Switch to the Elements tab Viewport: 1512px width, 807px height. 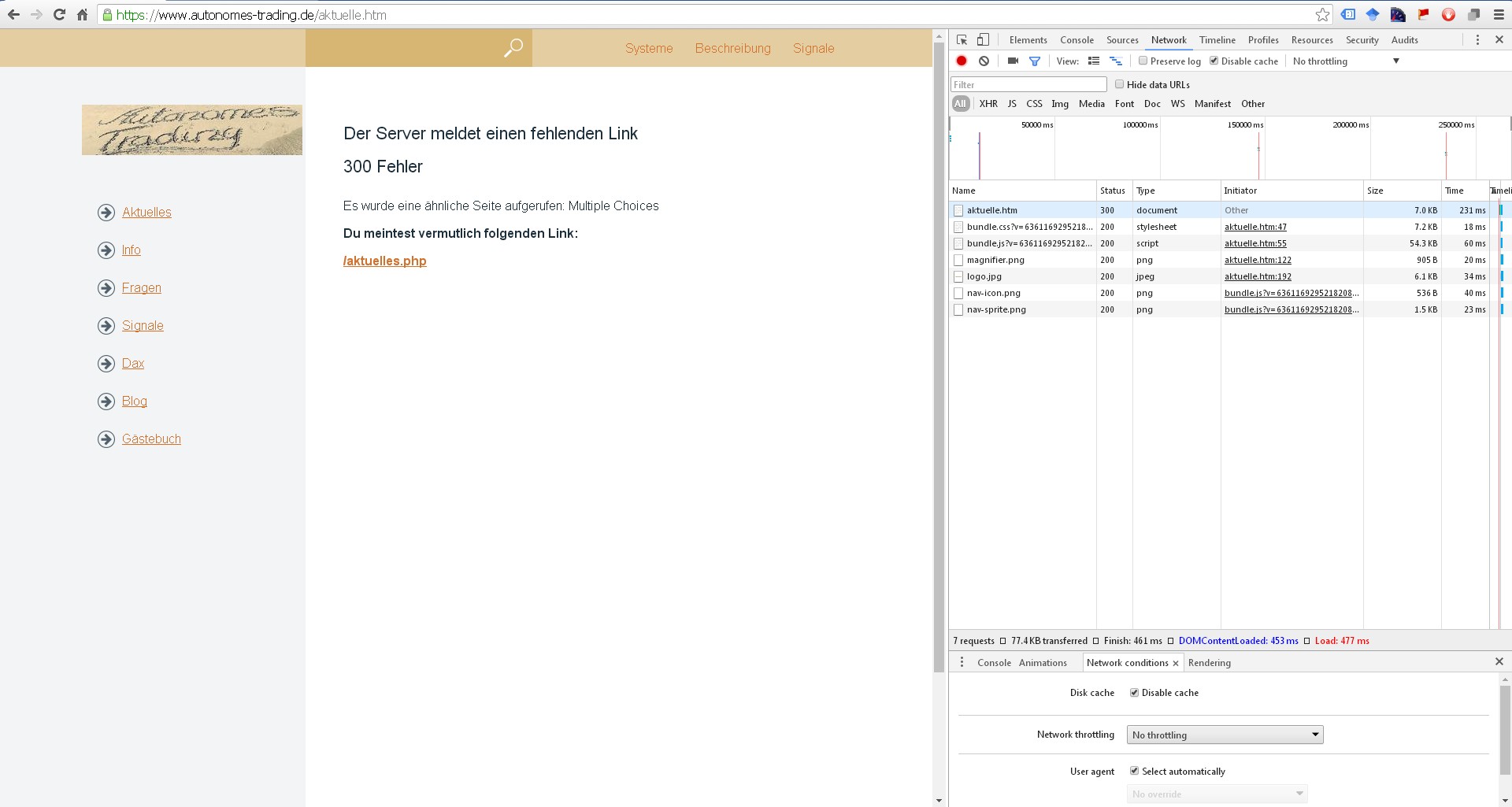1028,40
